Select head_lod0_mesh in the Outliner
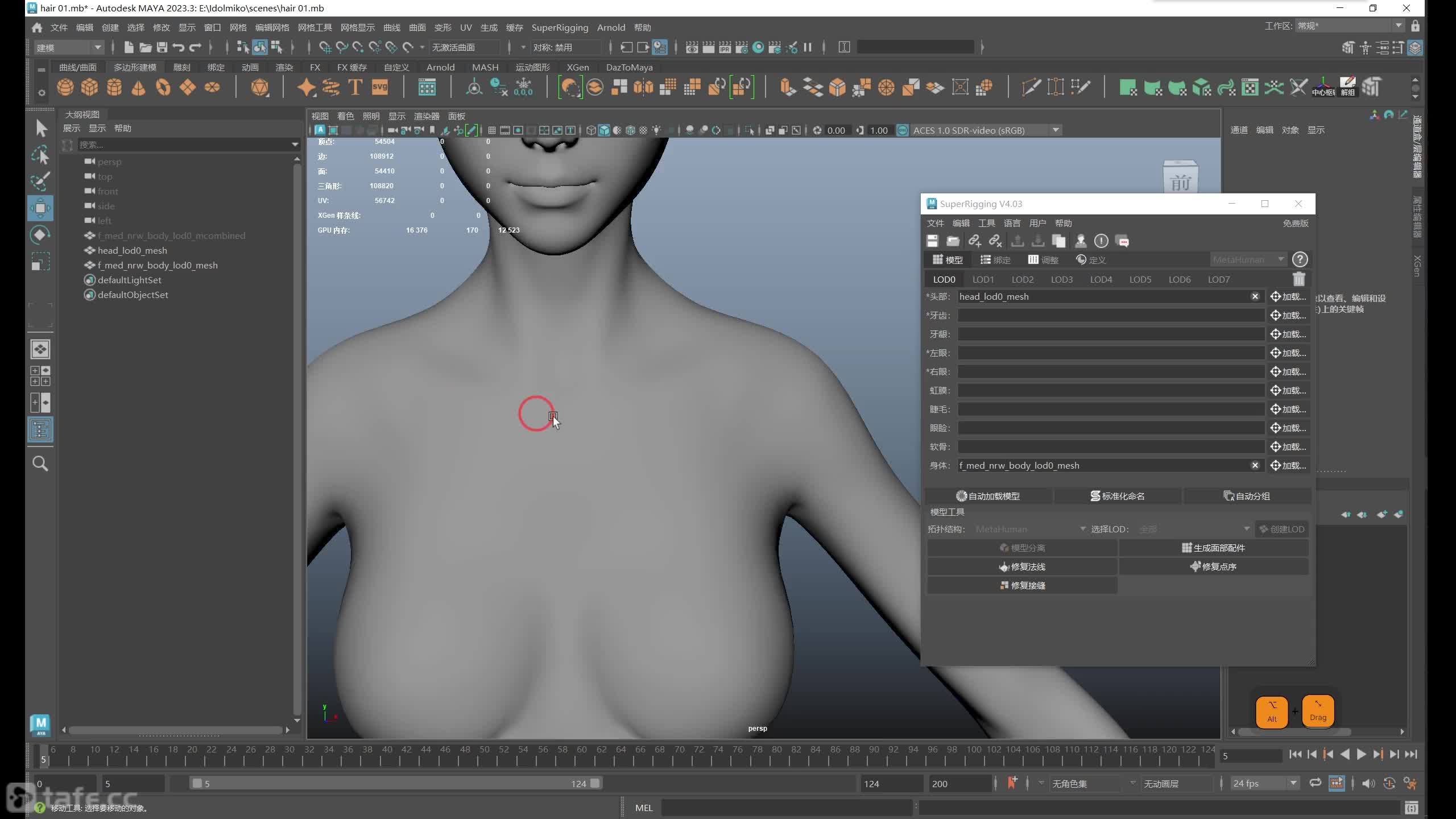This screenshot has width=1456, height=819. tap(132, 250)
